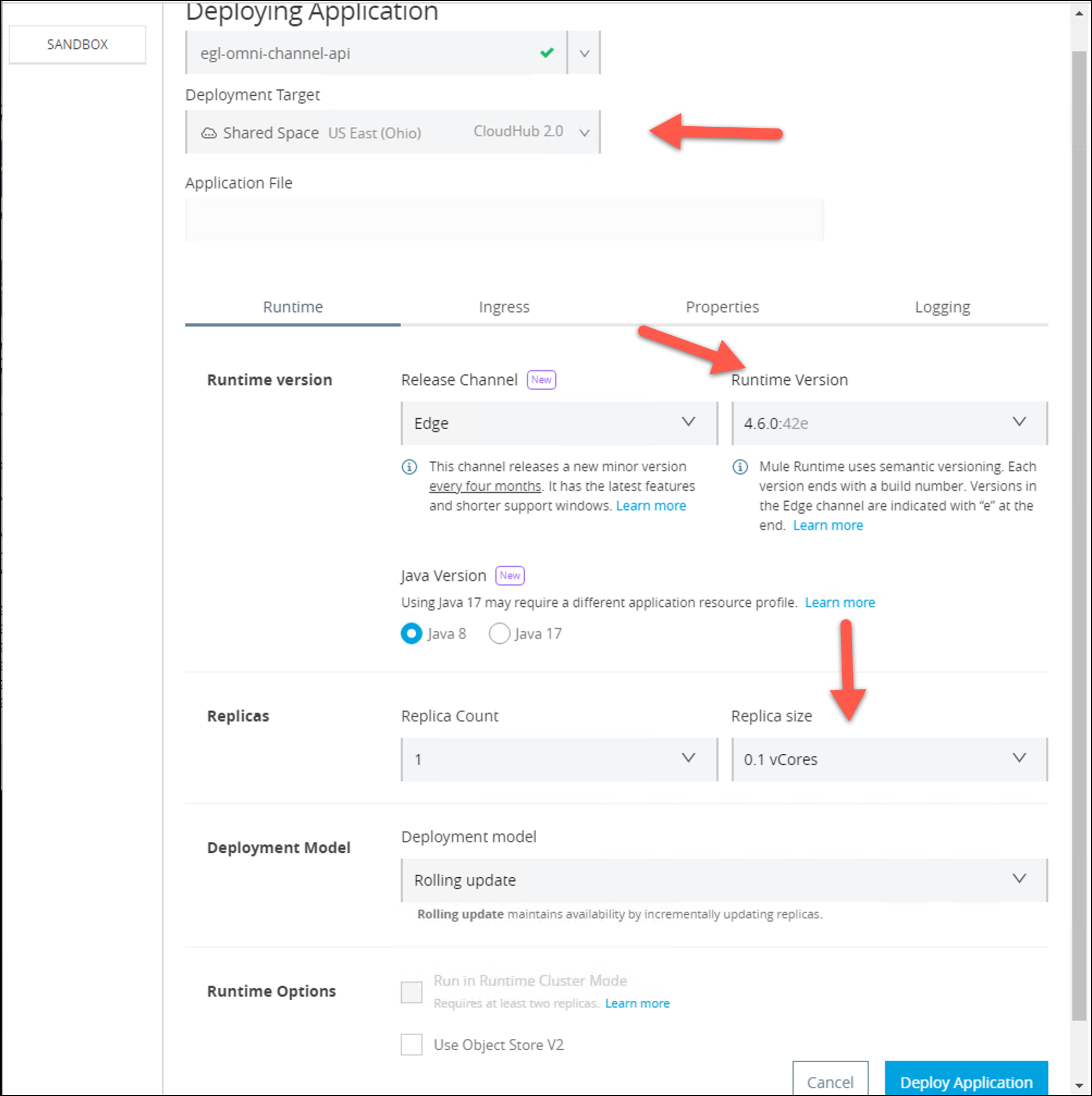1092x1096 pixels.
Task: Enable Use Object Store V2
Action: pyautogui.click(x=411, y=1044)
